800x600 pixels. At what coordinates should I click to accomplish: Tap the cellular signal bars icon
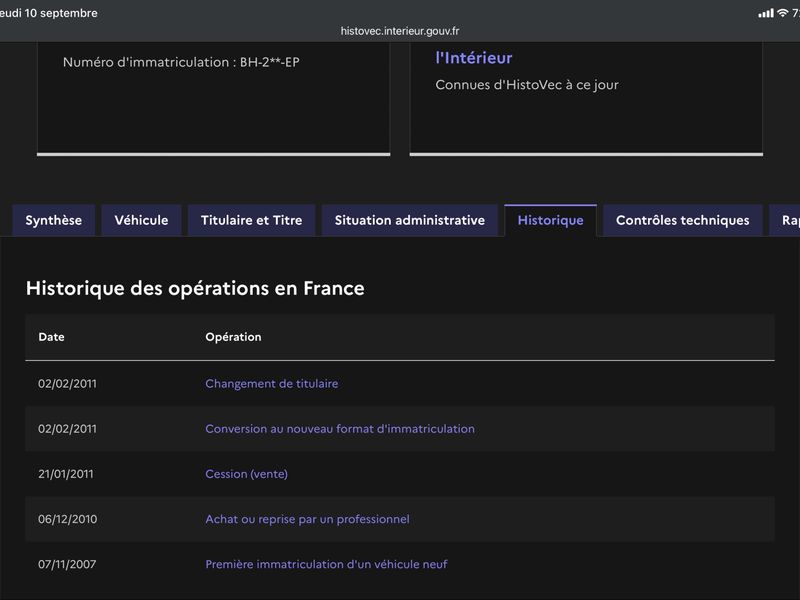coord(766,13)
